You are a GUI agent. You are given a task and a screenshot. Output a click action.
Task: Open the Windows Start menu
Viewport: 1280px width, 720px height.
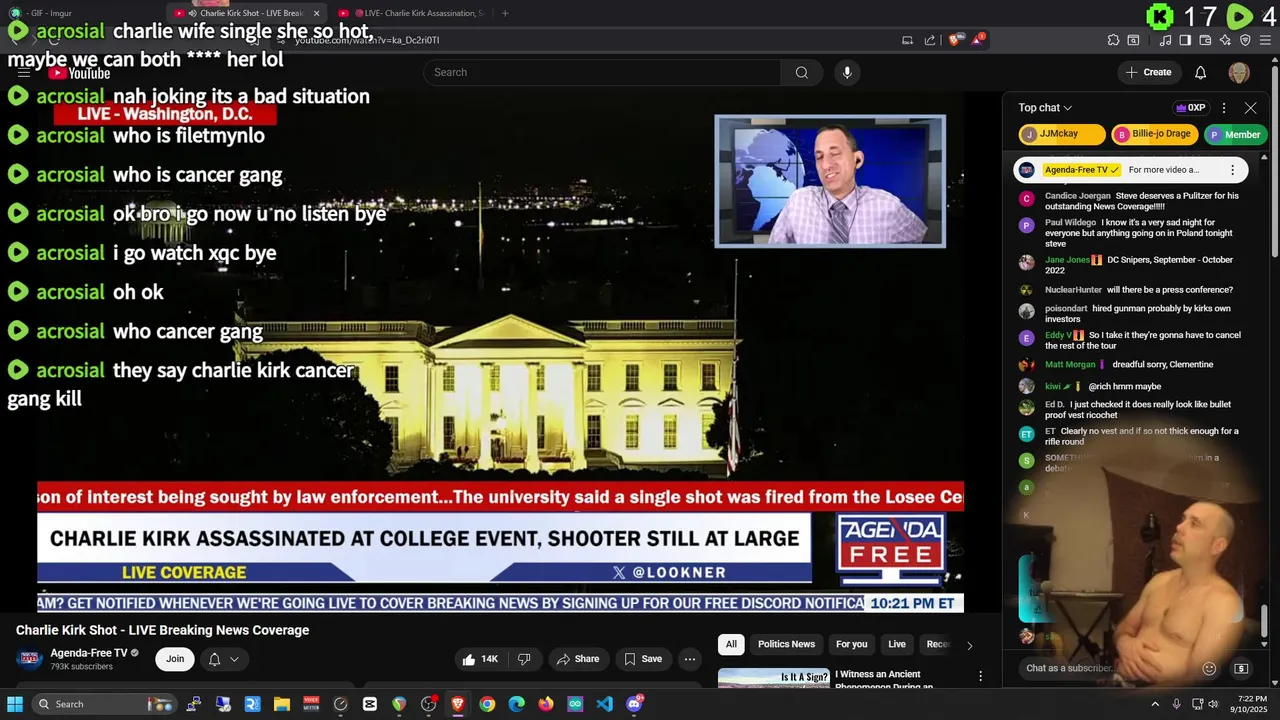(x=15, y=704)
